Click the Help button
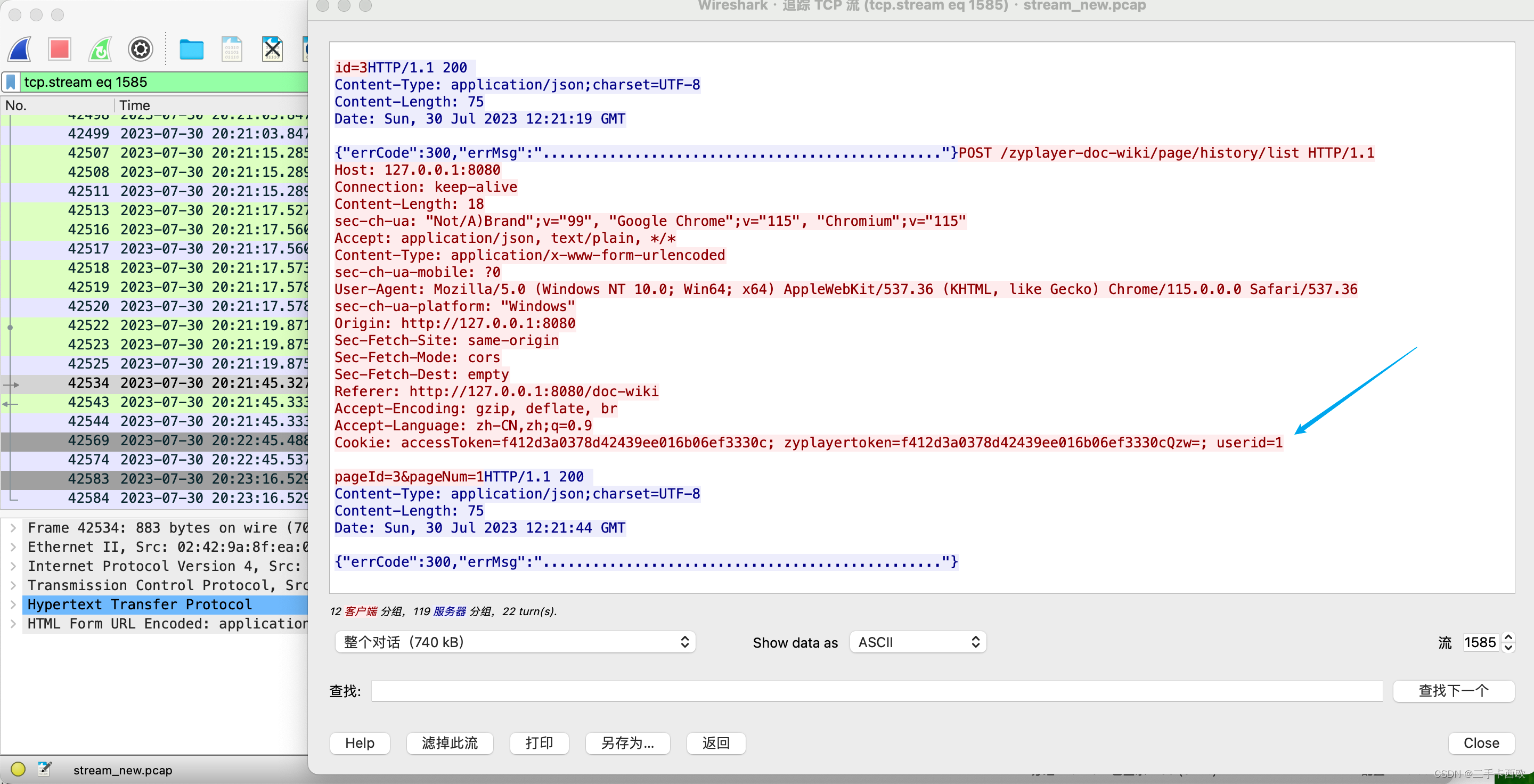Viewport: 1534px width, 784px height. (360, 743)
